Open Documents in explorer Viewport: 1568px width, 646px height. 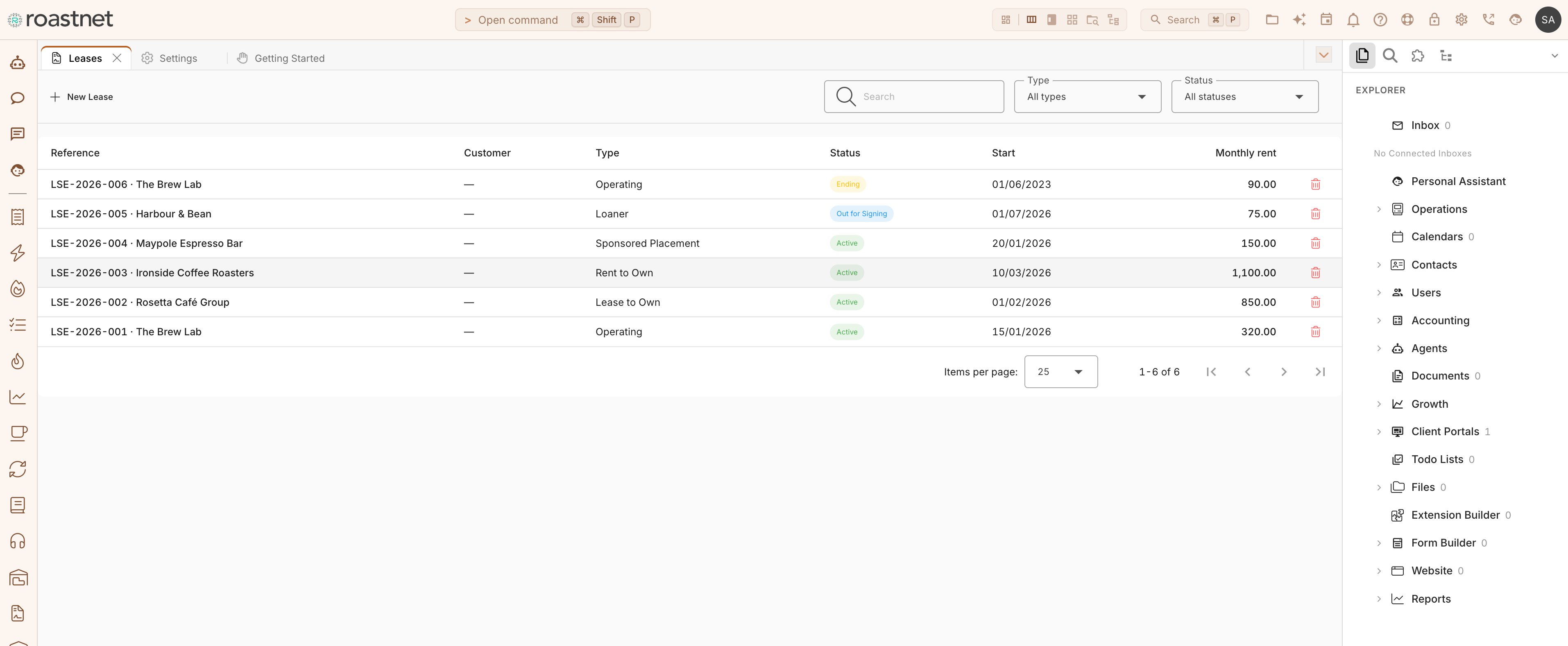pos(1439,376)
